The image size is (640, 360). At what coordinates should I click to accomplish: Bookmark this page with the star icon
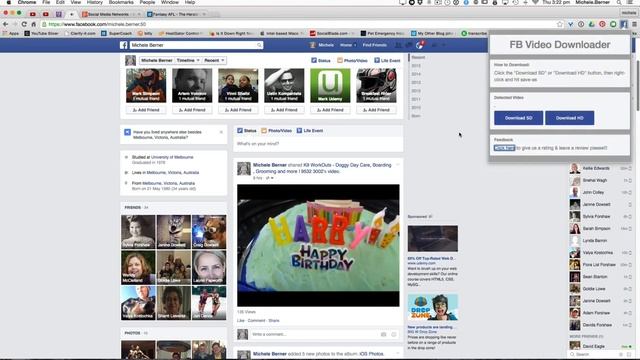click(560, 24)
